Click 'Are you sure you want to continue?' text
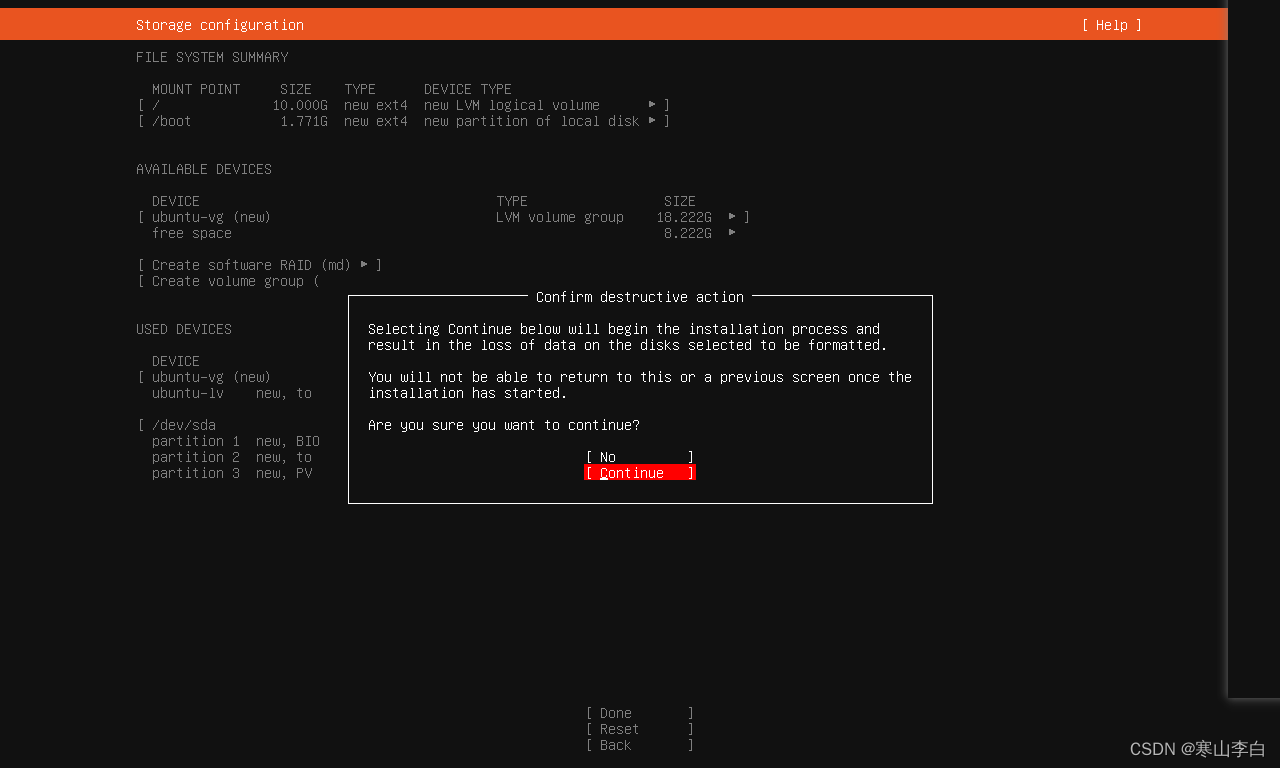The height and width of the screenshot is (768, 1280). point(504,425)
